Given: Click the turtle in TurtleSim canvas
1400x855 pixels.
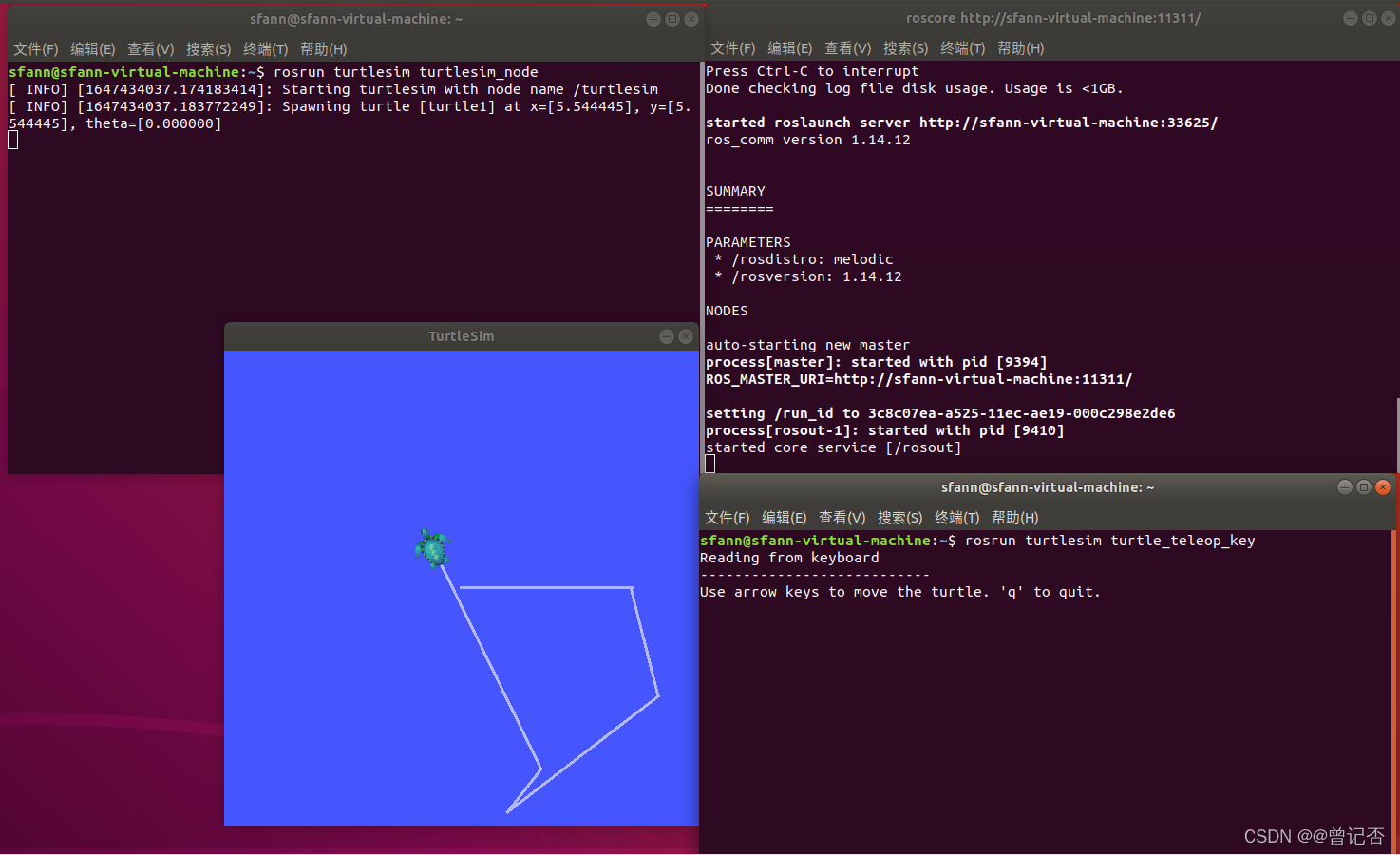Looking at the screenshot, I should [x=433, y=548].
